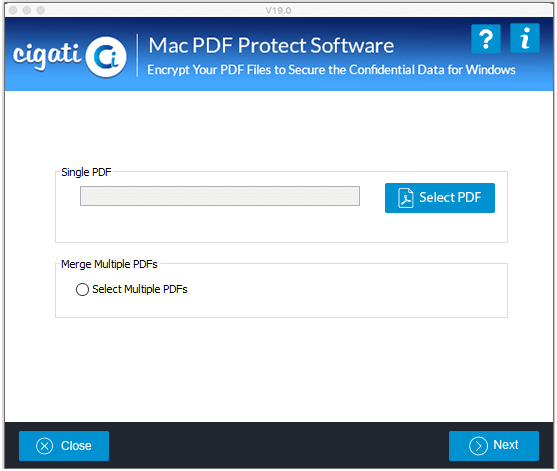Click the green maximize window dot
Viewport: 557px width, 471px height.
point(41,10)
